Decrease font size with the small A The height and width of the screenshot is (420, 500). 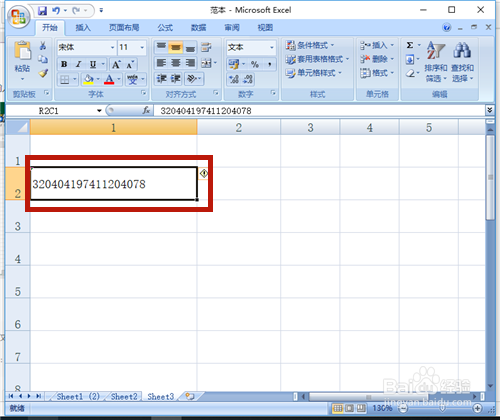130,64
